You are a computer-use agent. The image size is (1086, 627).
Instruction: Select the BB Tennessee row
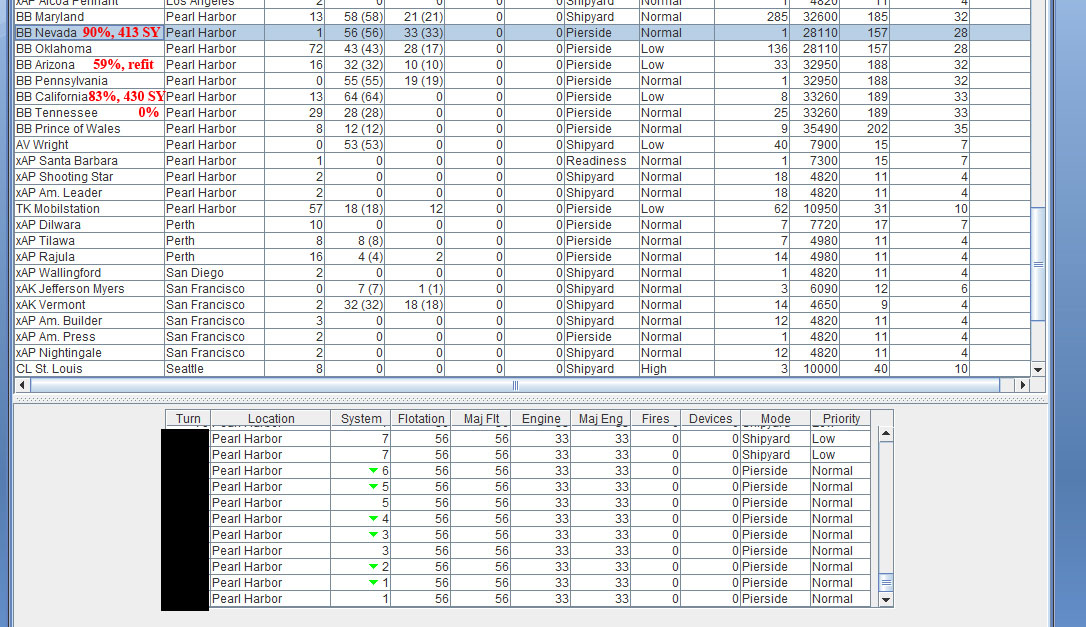[x=522, y=112]
